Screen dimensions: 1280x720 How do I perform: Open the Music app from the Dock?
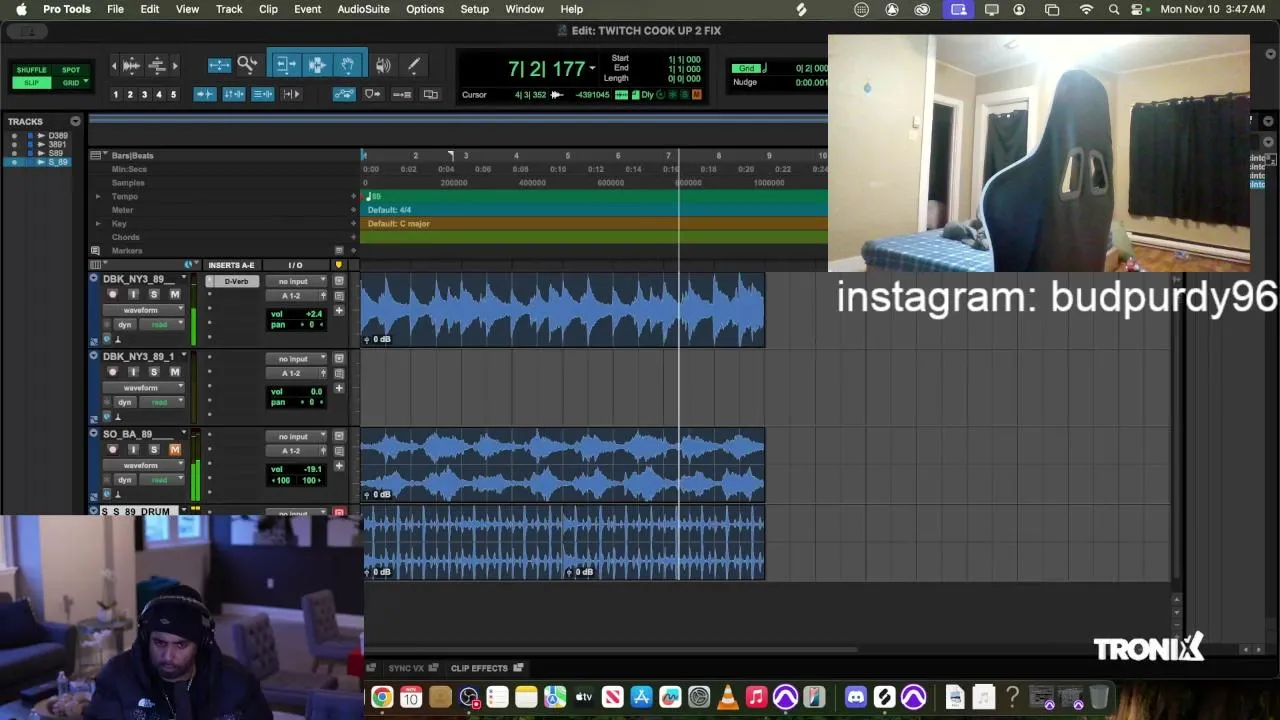757,697
